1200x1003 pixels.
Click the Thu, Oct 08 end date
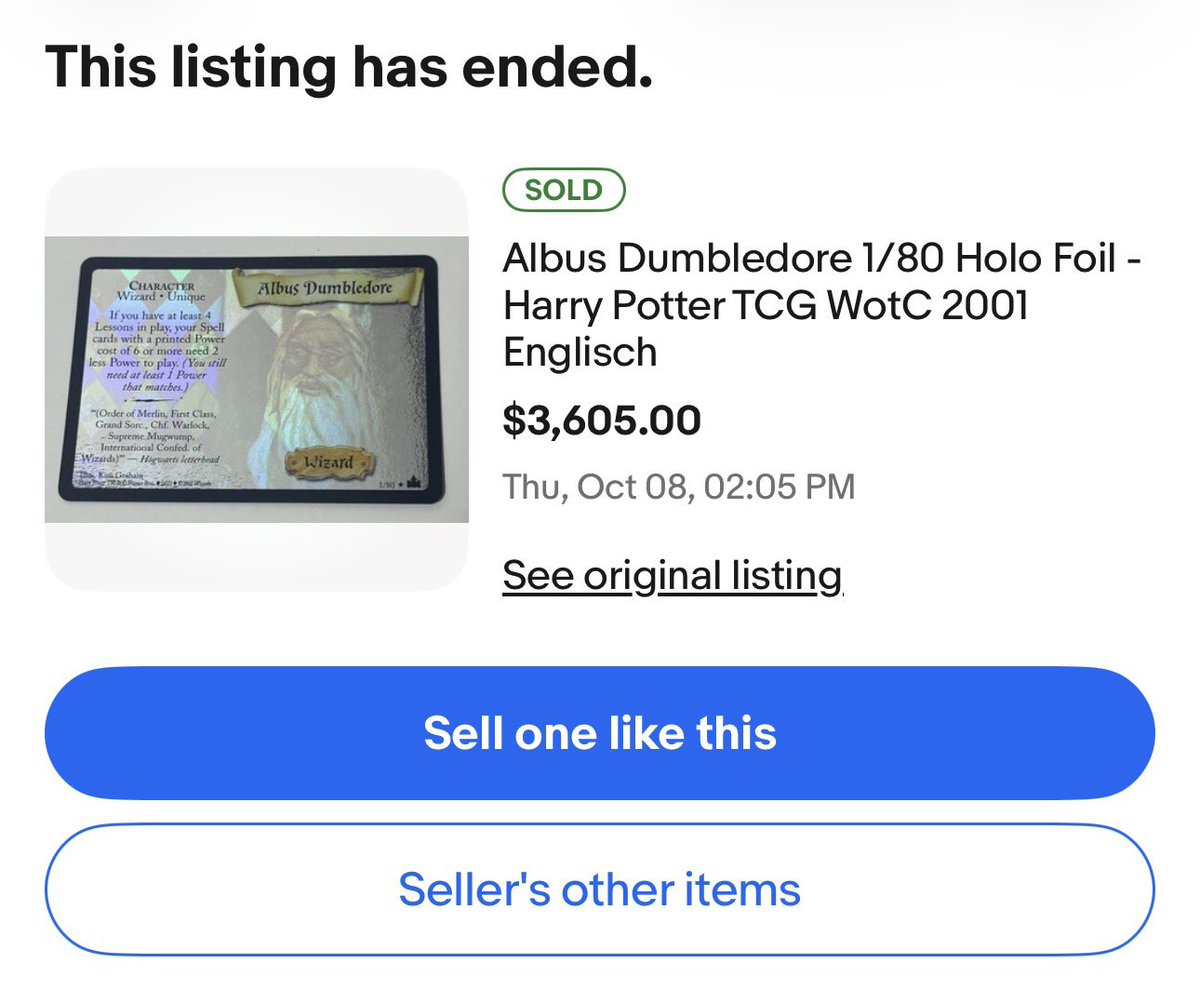[x=679, y=488]
